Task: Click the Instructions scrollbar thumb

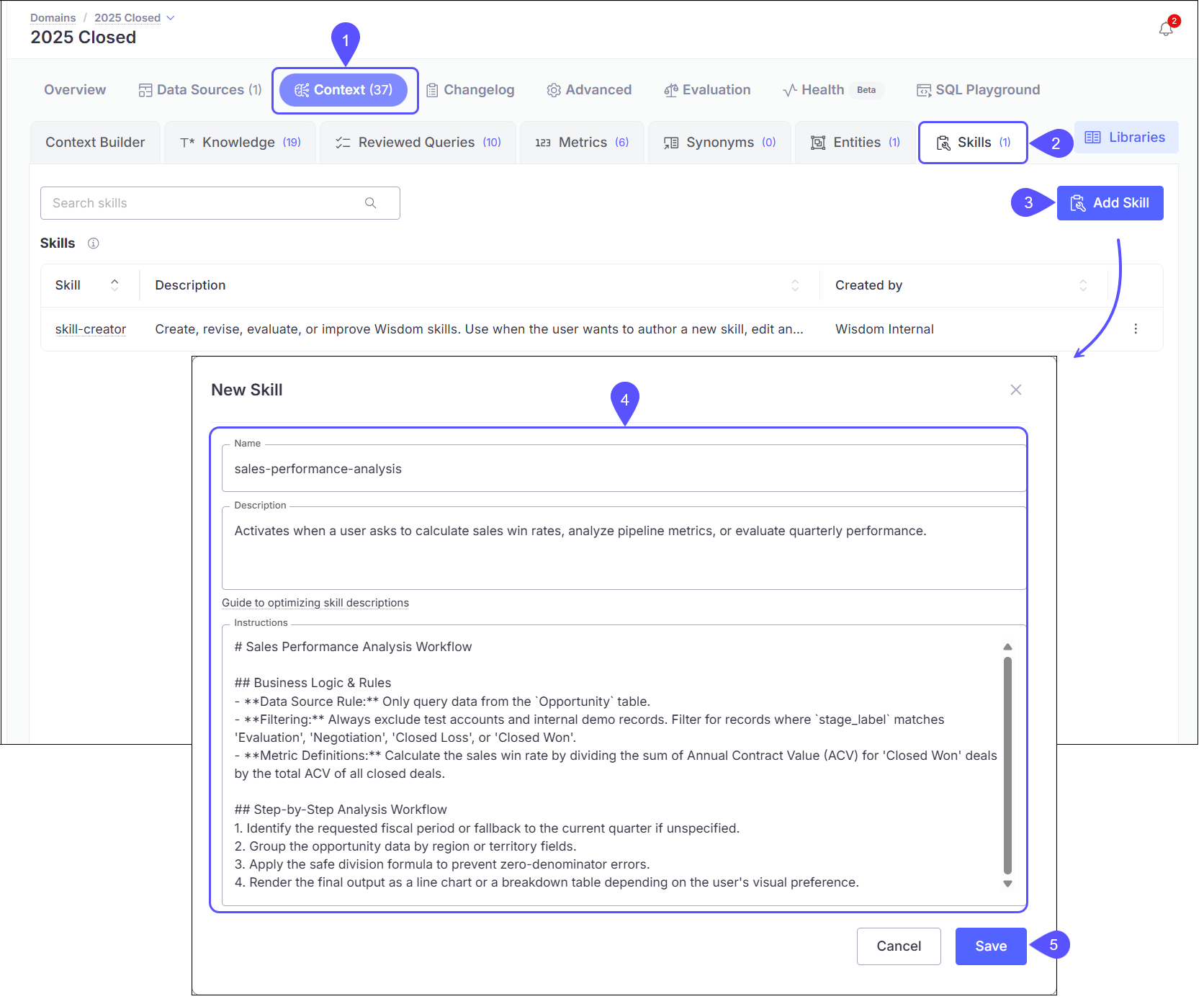Action: pyautogui.click(x=1007, y=765)
